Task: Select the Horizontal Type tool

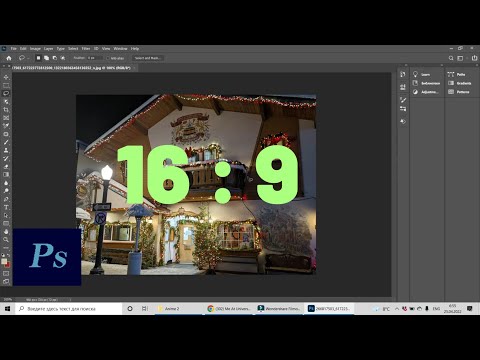Action: pos(6,207)
